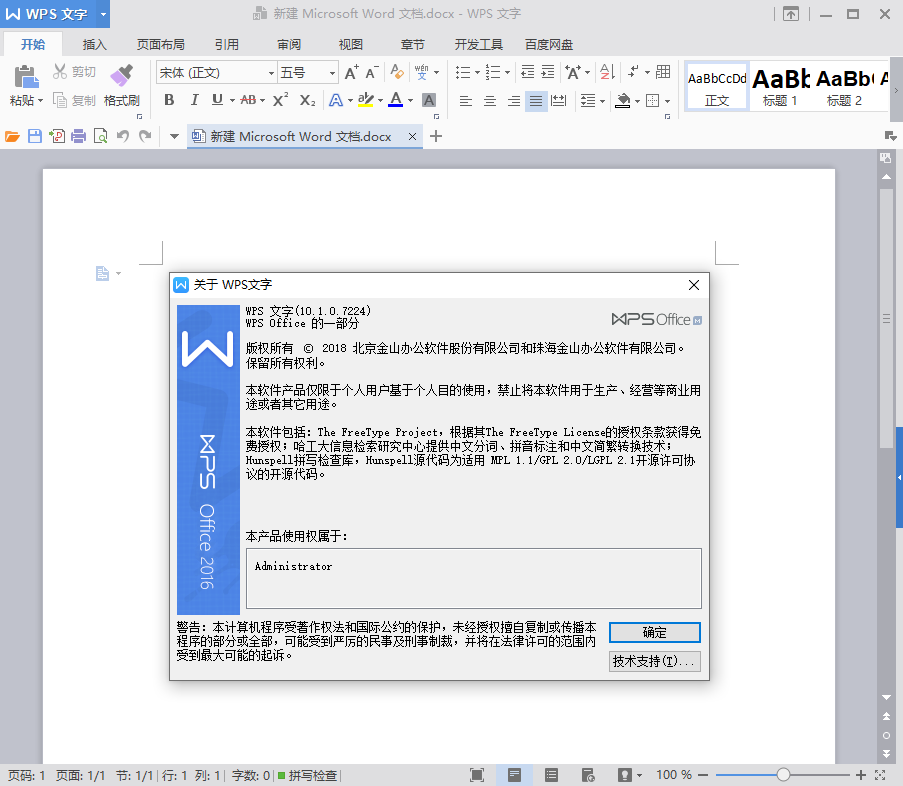
Task: Confirm the About dialog with OK button
Action: click(654, 632)
